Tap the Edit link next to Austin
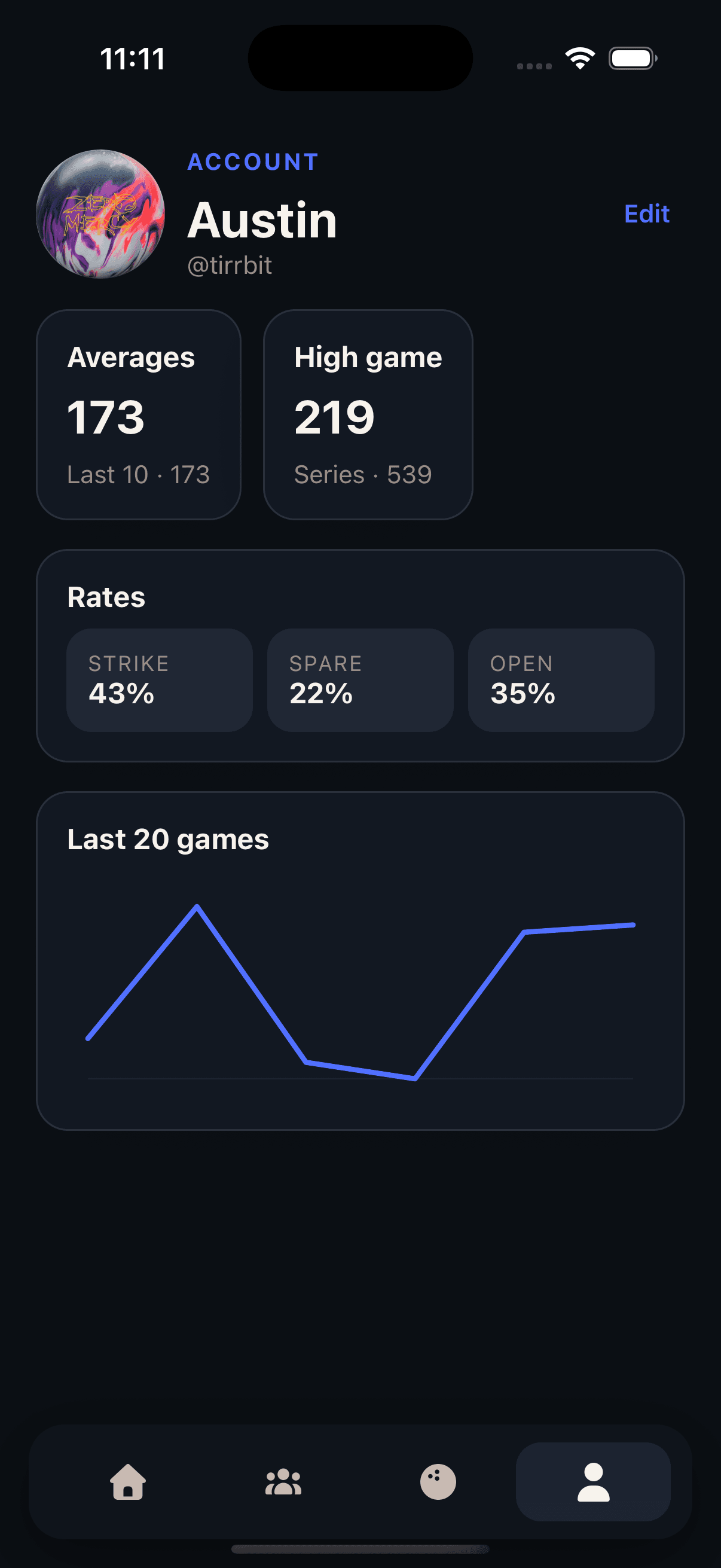 (646, 214)
